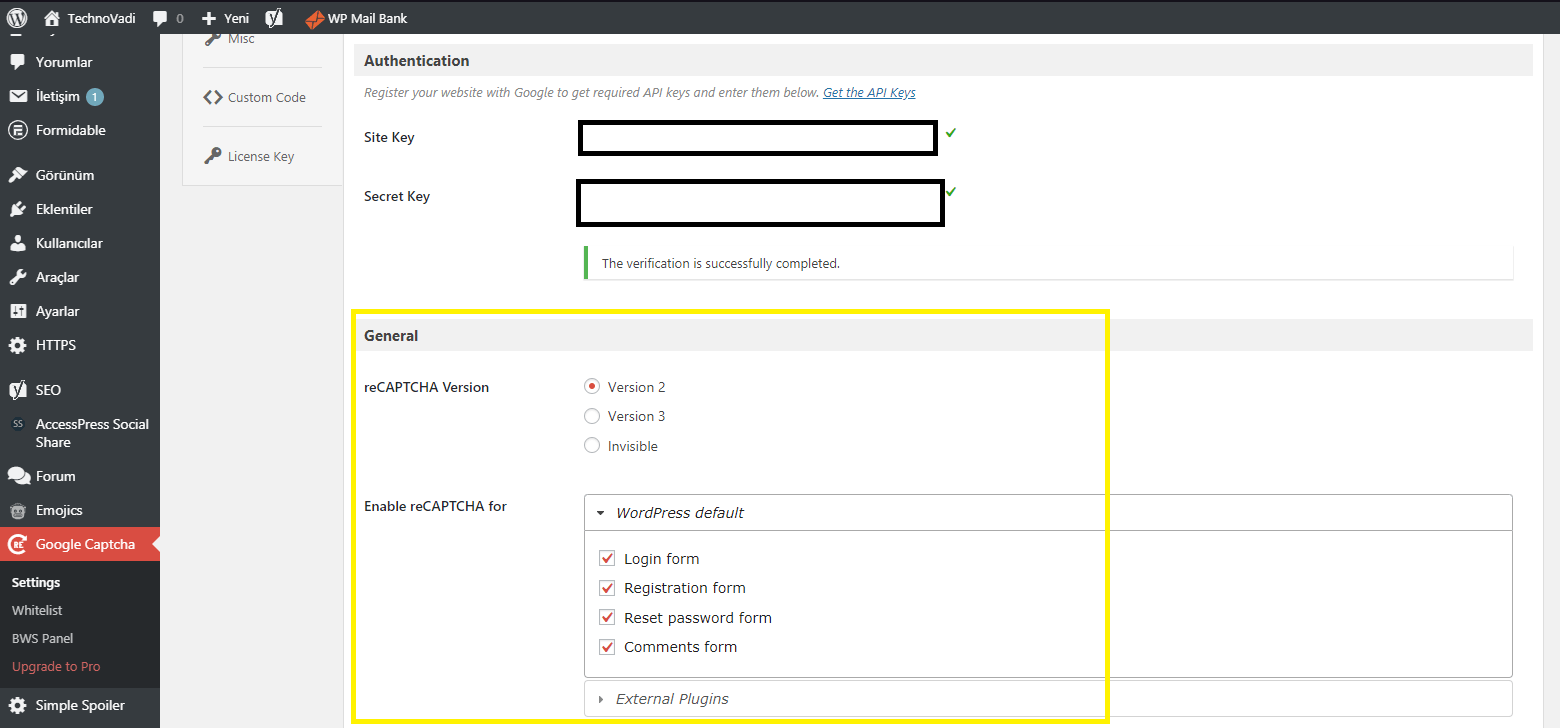Open WP Mail Bank in the top bar

pos(357,17)
